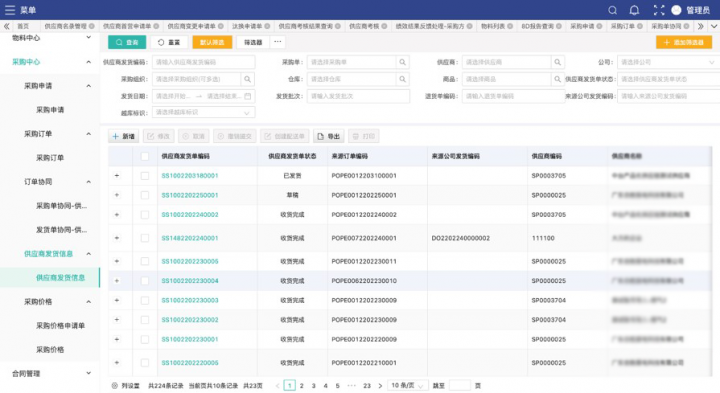This screenshot has width=720, height=393.
Task: Check the row SS1002202230004 checkbox
Action: coord(145,281)
